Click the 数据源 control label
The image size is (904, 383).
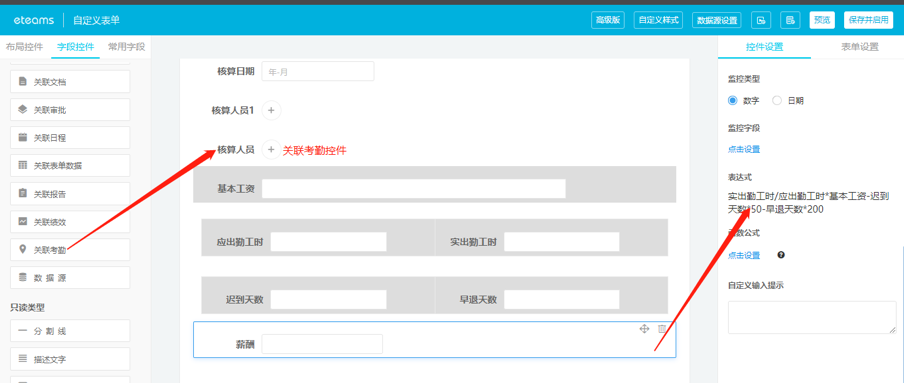point(50,277)
